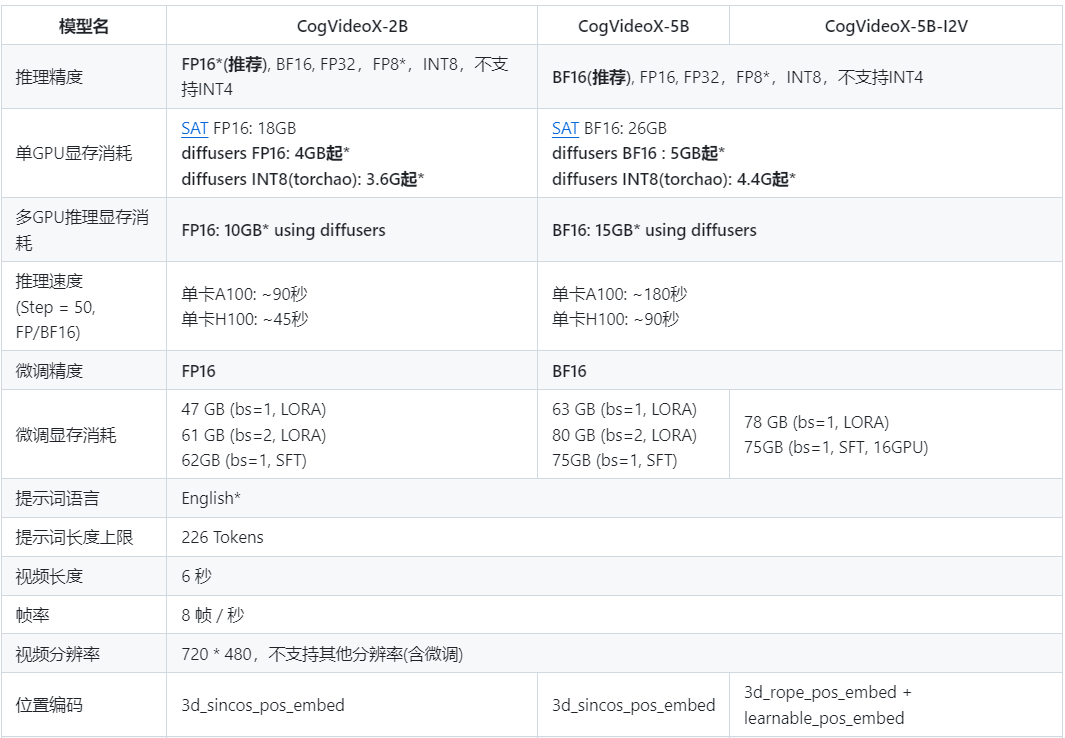Click the text 61 GB (bs=2, LORA)

coord(254,435)
